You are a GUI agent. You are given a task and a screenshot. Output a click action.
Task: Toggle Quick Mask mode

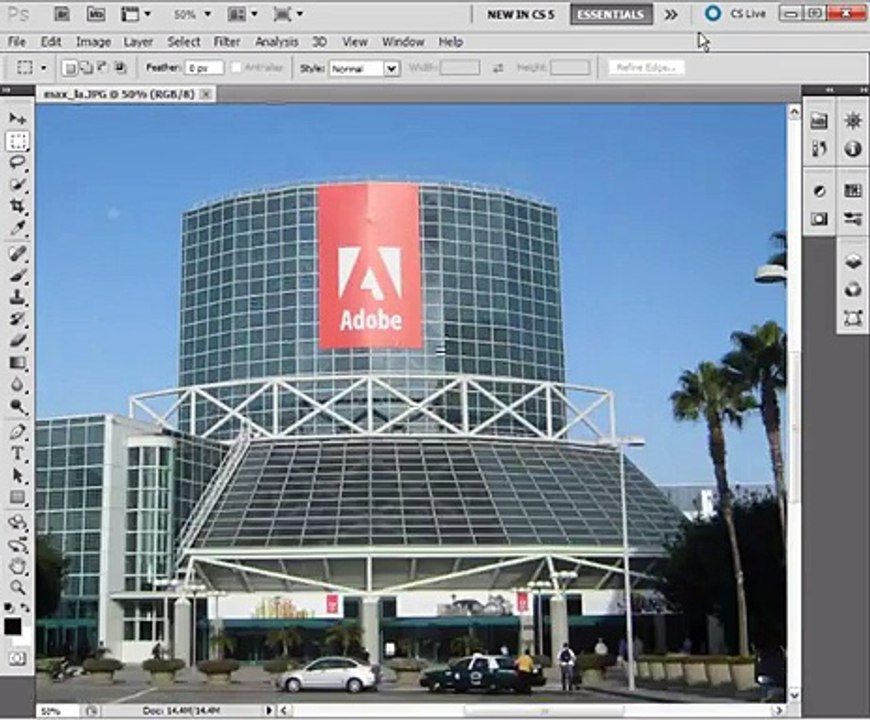[x=17, y=658]
